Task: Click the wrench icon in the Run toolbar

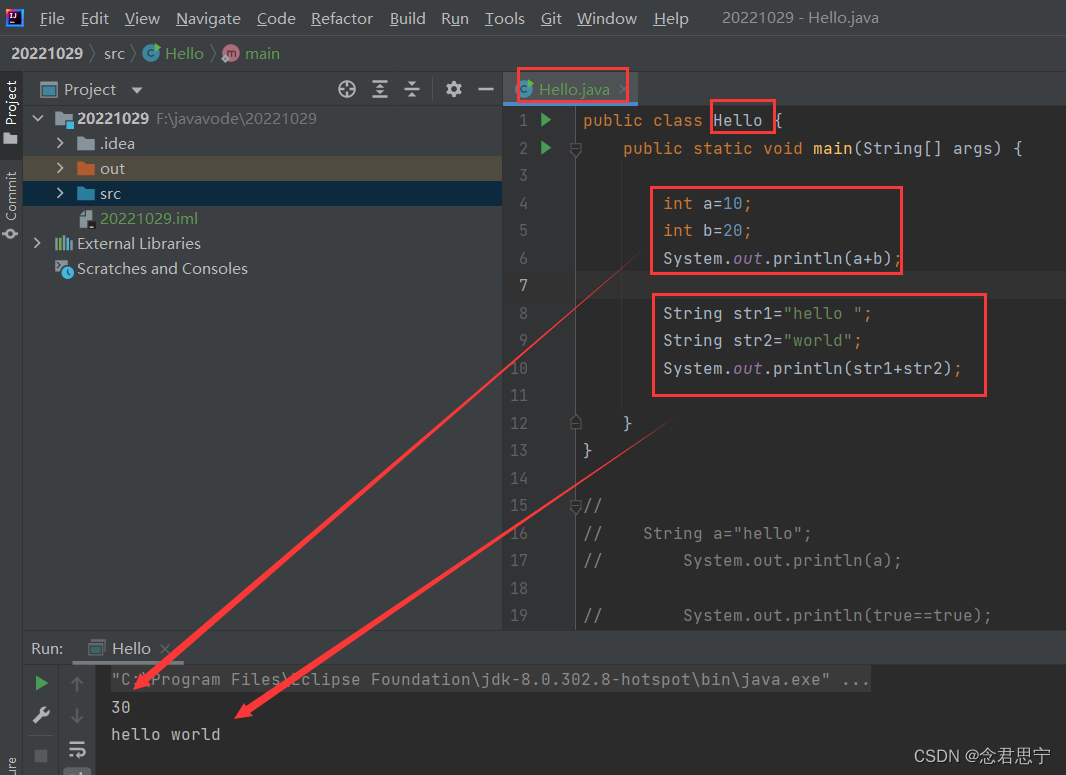Action: click(x=40, y=714)
